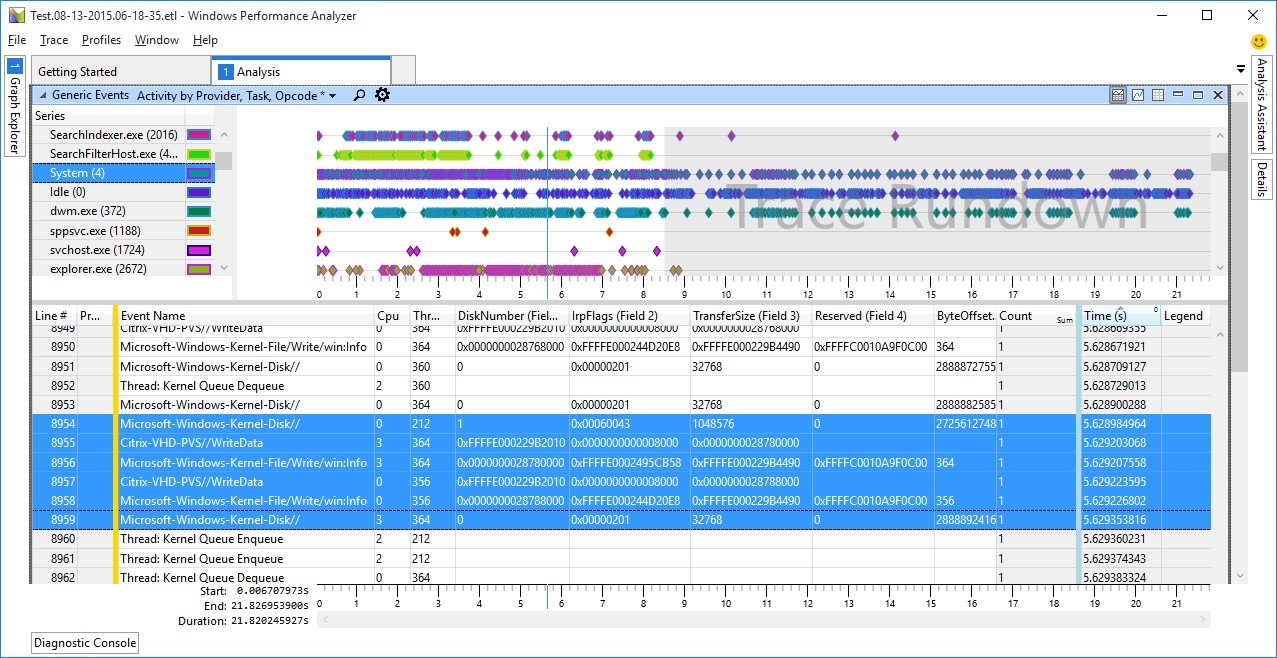Maximize the Generic Events panel
1277x658 pixels.
pos(1197,95)
